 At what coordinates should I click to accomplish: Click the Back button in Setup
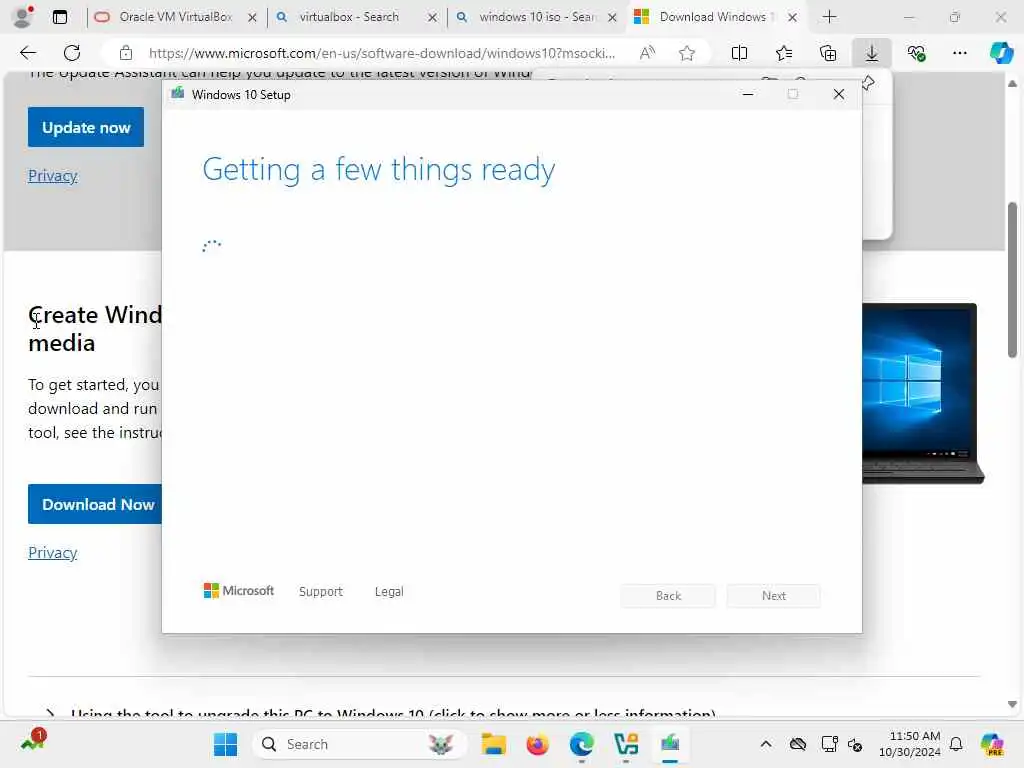tap(668, 596)
